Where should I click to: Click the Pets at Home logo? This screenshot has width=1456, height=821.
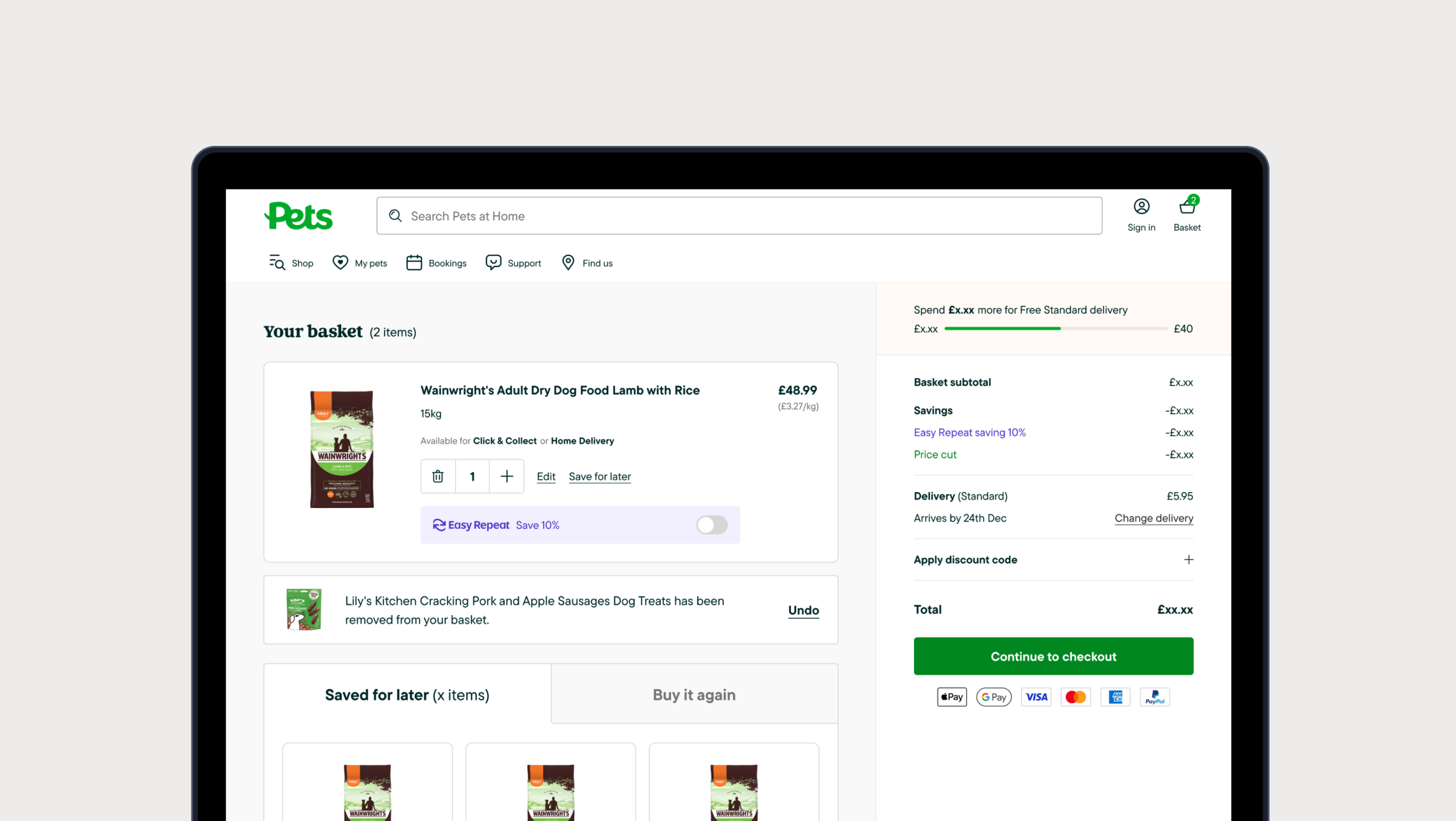(299, 215)
